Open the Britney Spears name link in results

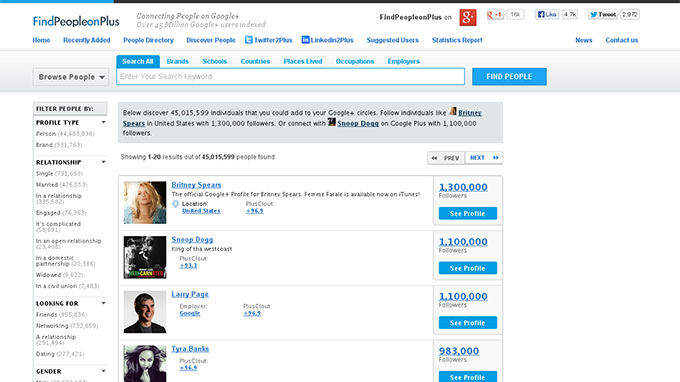tap(196, 185)
